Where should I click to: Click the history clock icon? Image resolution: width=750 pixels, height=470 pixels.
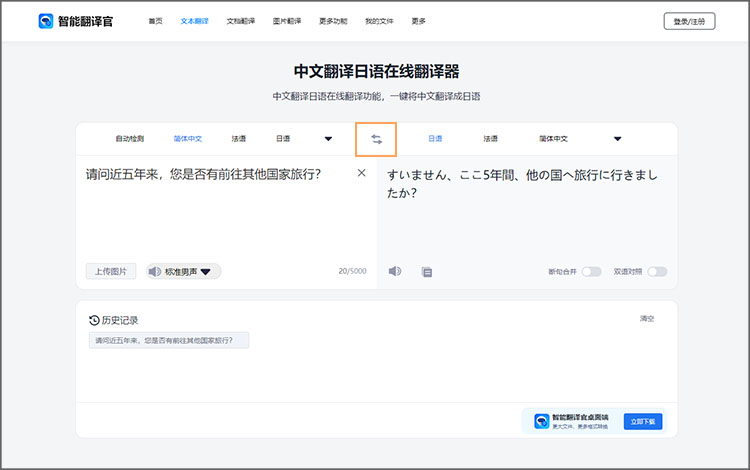pyautogui.click(x=94, y=320)
